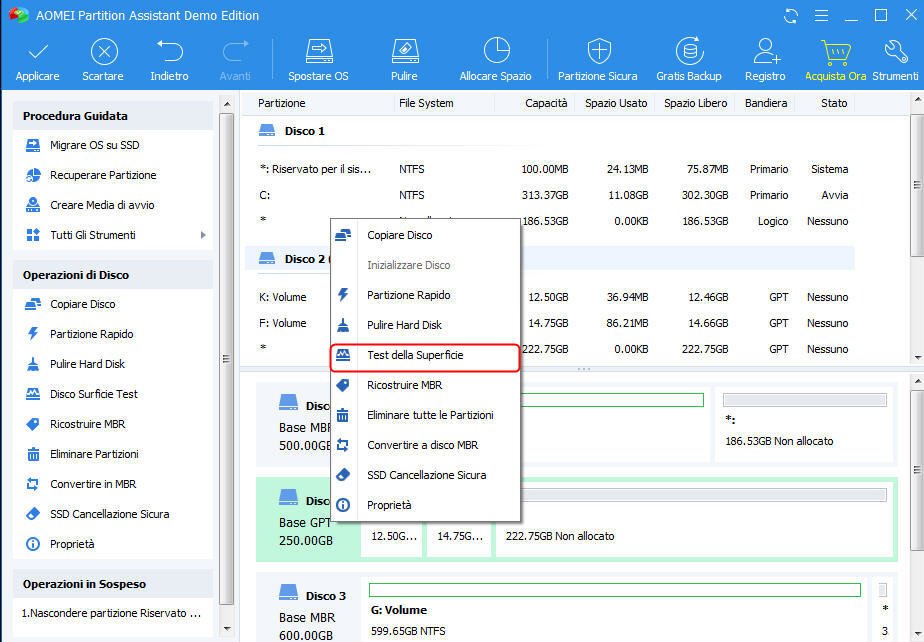Viewport: 924px width, 642px height.
Task: Click the partition list scroll down arrow
Action: click(918, 358)
